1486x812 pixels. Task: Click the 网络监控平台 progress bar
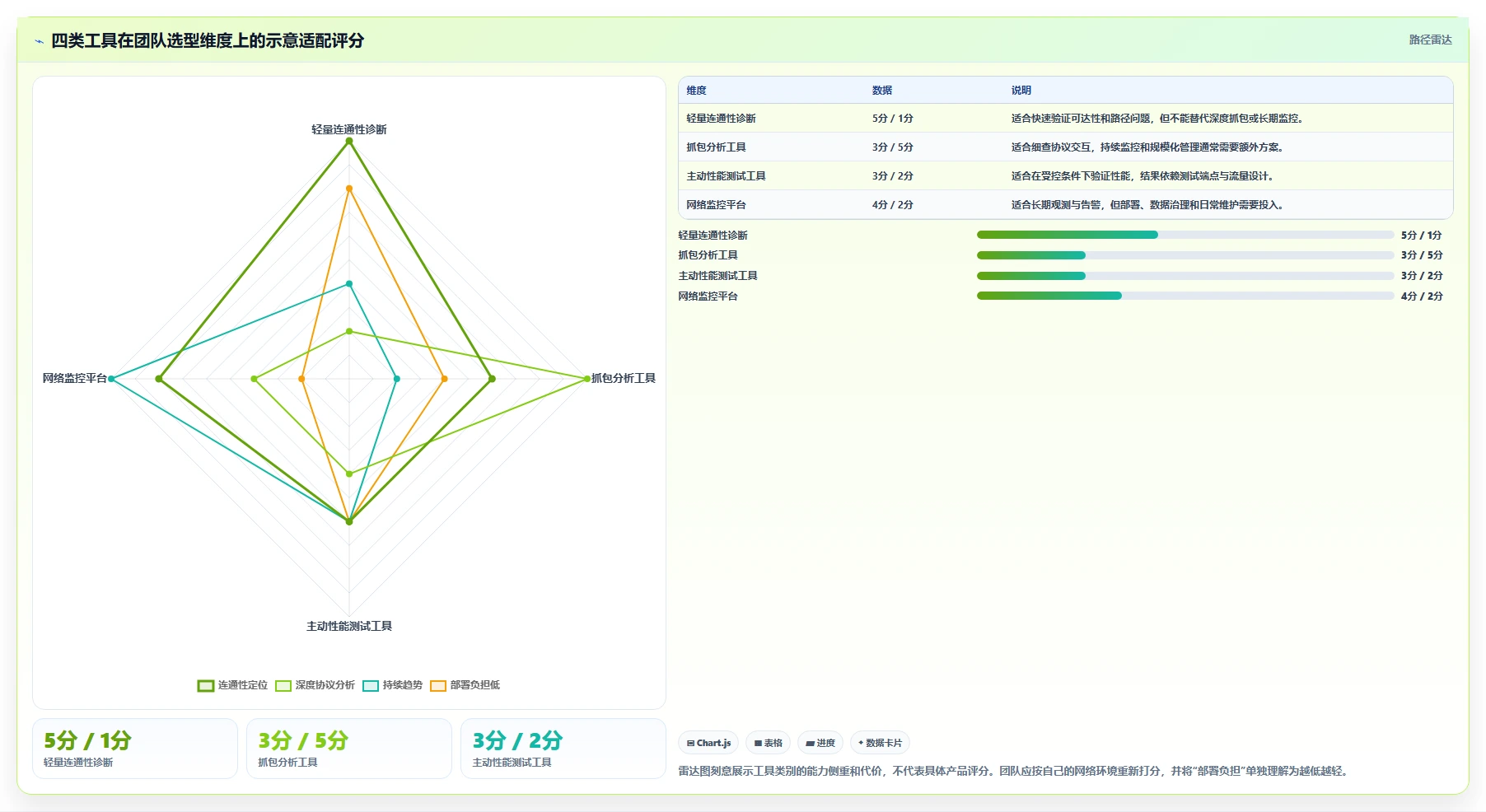(1185, 296)
